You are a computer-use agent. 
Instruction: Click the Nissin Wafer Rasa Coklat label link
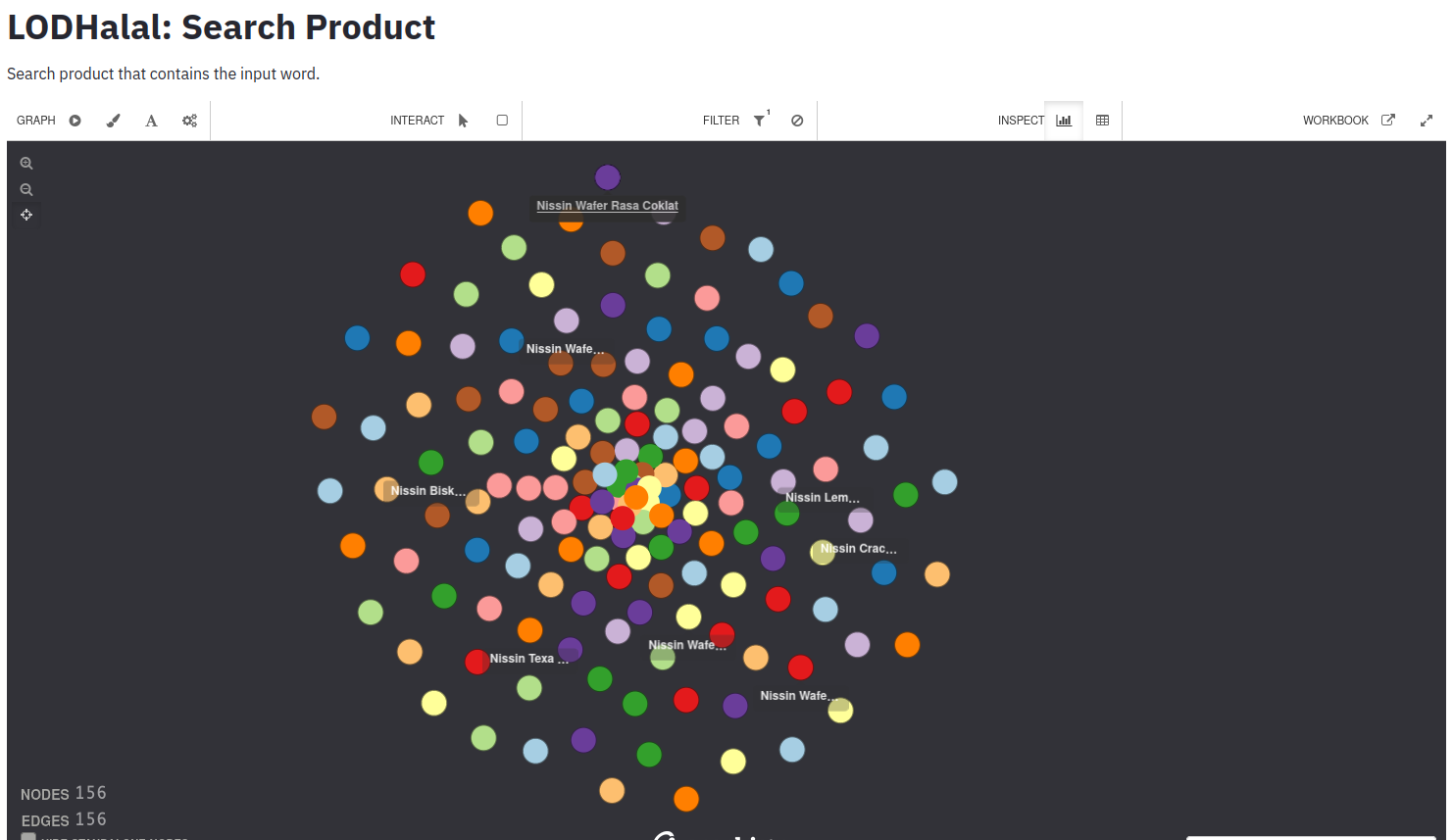coord(606,206)
